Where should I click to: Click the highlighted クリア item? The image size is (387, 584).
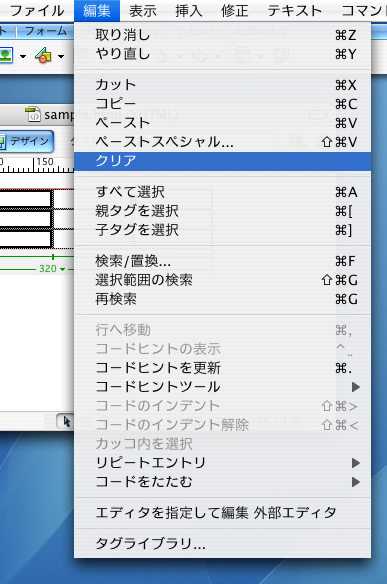coord(222,161)
